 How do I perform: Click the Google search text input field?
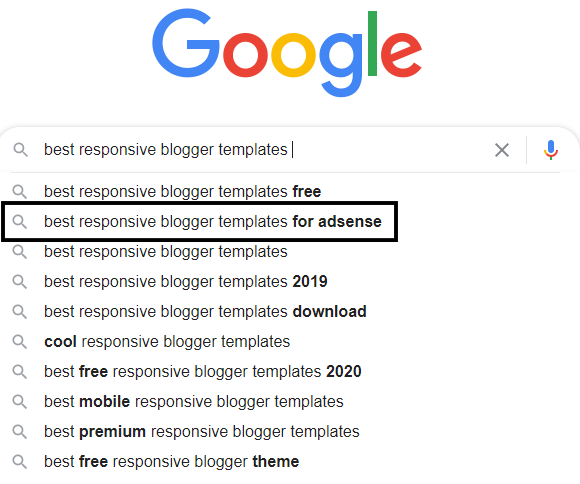click(x=263, y=150)
